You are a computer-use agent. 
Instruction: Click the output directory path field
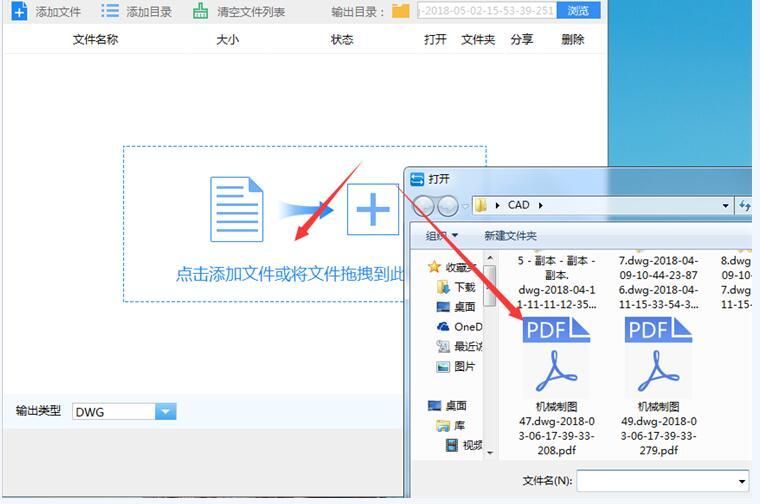click(487, 11)
